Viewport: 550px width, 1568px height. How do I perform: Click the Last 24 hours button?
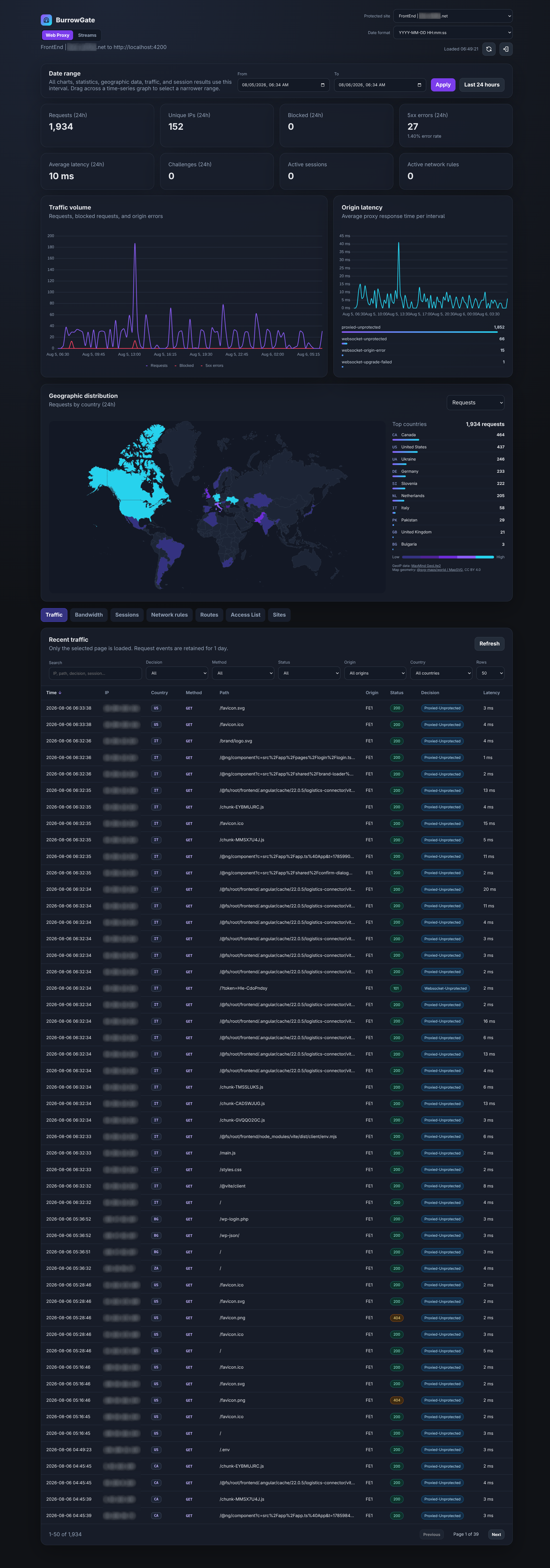click(x=482, y=85)
